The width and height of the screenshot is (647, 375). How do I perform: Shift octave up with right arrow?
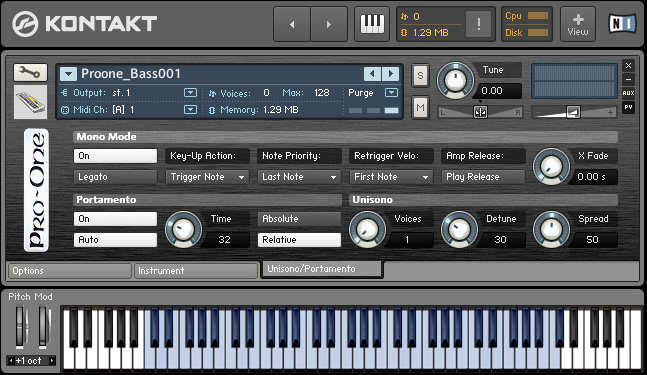tap(52, 361)
